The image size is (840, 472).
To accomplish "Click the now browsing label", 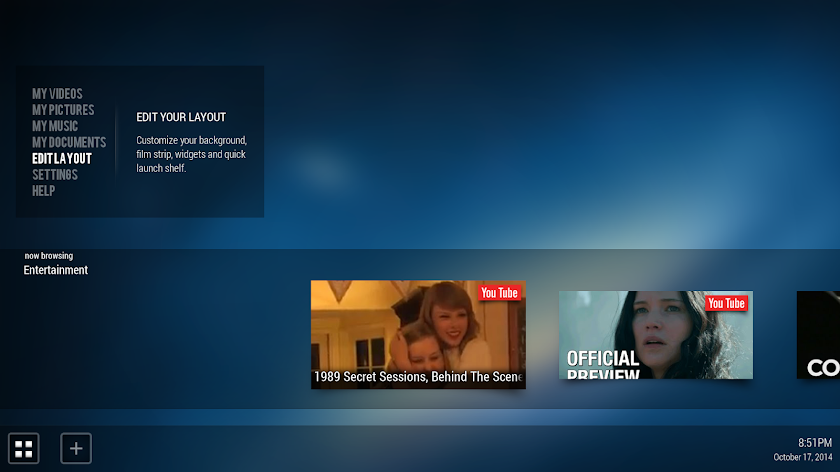I will pyautogui.click(x=49, y=256).
